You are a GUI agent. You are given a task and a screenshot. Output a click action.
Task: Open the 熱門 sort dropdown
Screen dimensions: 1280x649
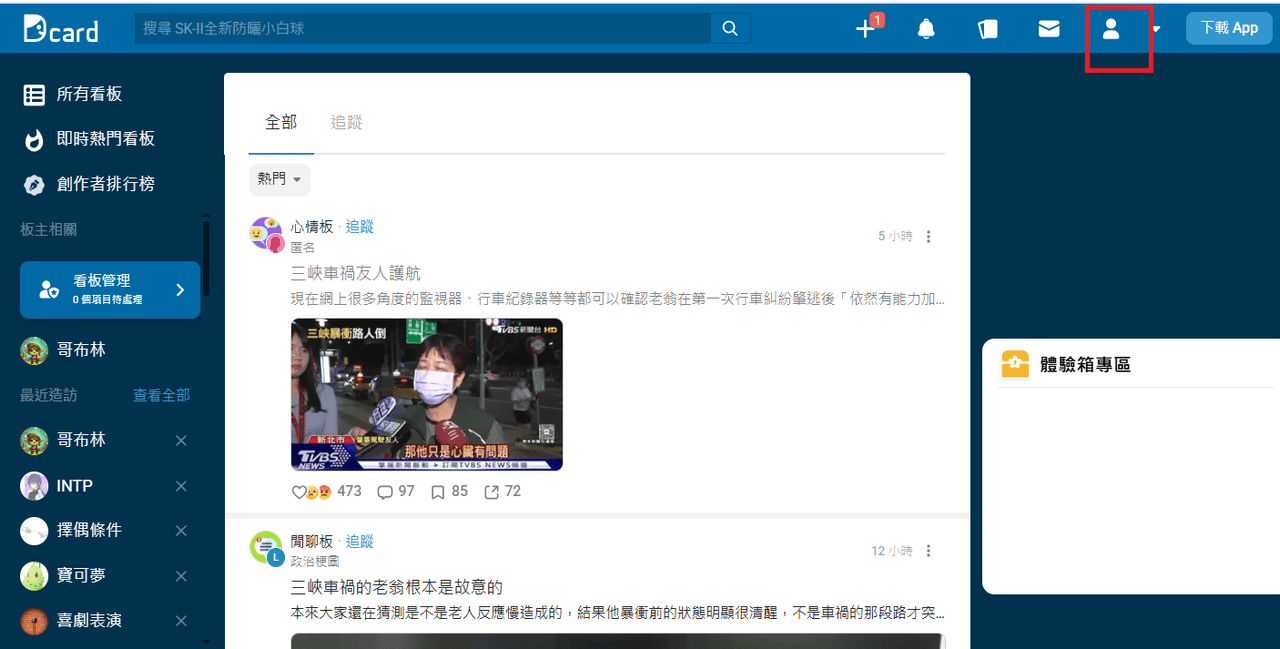(x=279, y=179)
